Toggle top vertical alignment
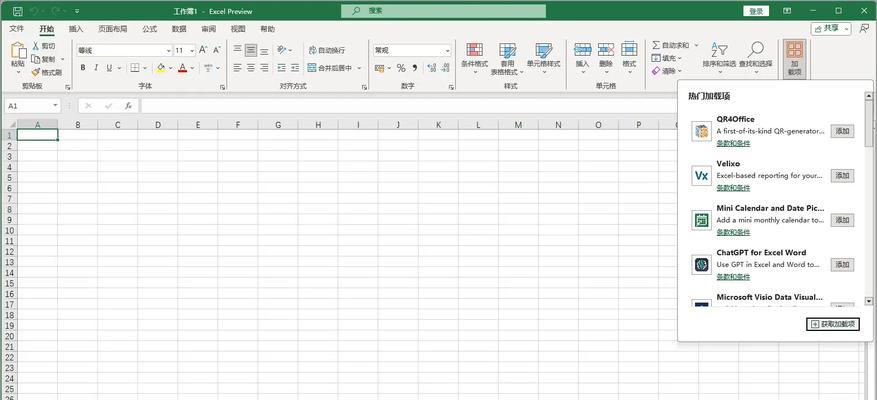The image size is (877, 400). click(x=238, y=50)
